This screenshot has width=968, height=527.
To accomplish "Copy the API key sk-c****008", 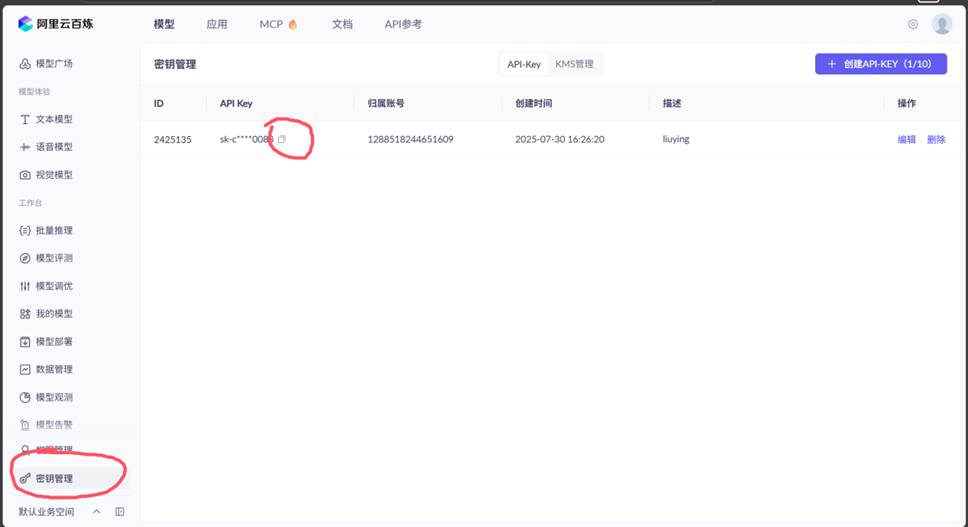I will click(x=282, y=139).
